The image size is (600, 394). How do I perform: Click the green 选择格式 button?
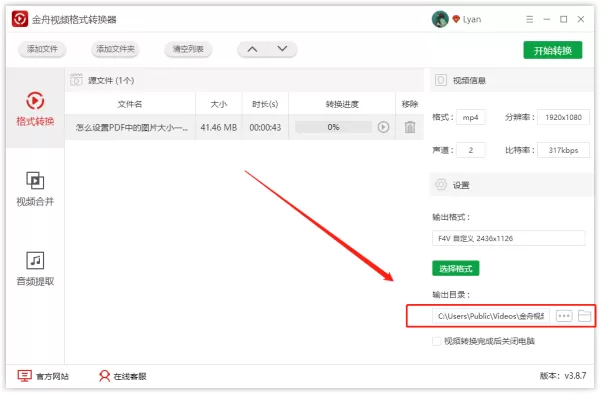click(455, 268)
